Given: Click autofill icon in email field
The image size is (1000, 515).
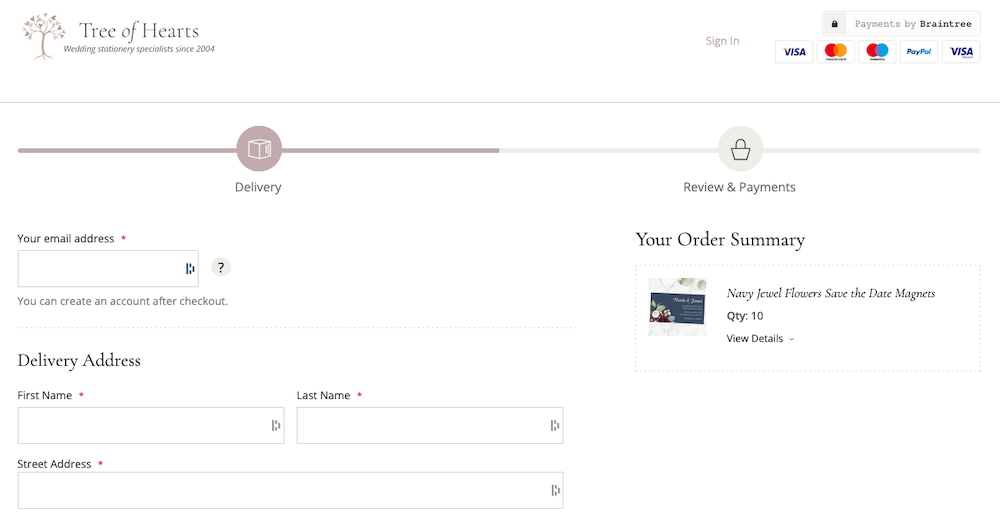Looking at the screenshot, I should [x=189, y=269].
